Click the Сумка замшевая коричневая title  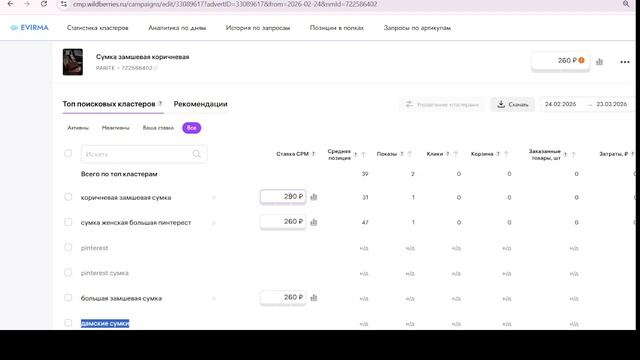point(142,57)
